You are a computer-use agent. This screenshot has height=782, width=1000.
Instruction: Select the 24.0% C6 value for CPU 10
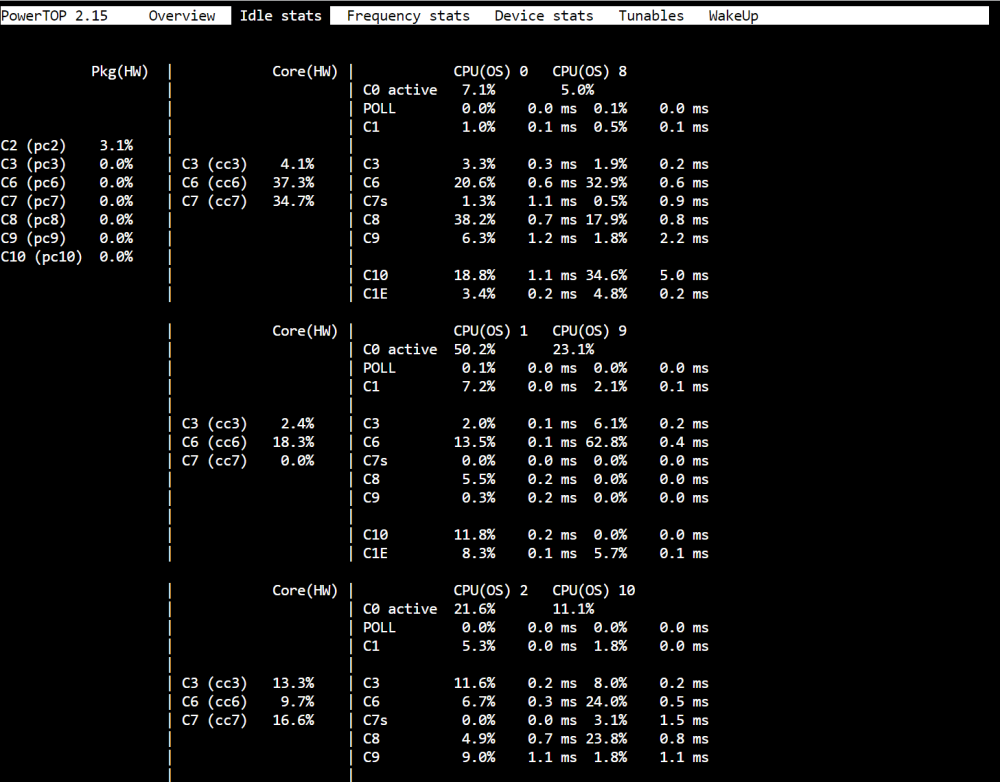(607, 702)
